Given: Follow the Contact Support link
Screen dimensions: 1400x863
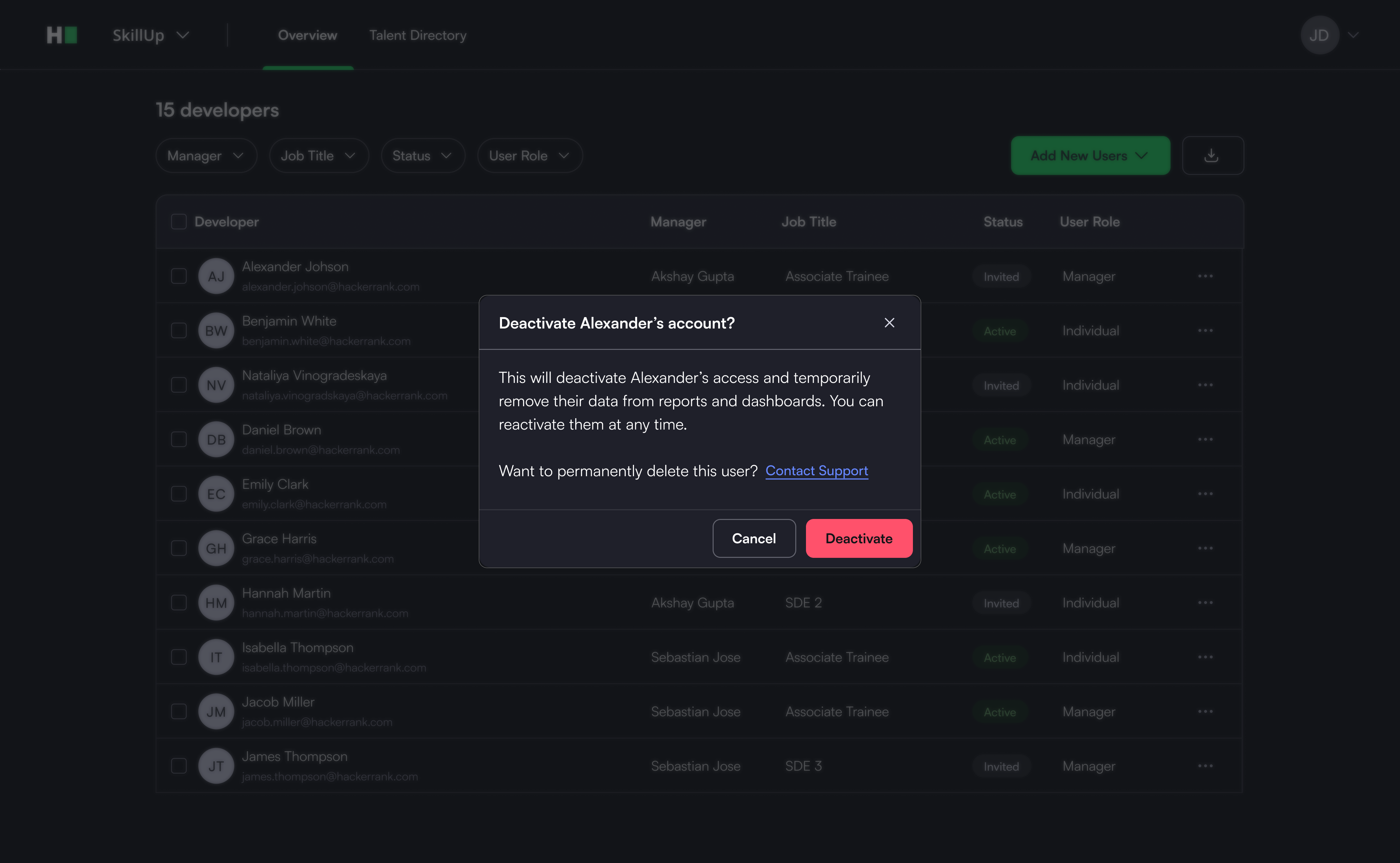Looking at the screenshot, I should tap(816, 471).
